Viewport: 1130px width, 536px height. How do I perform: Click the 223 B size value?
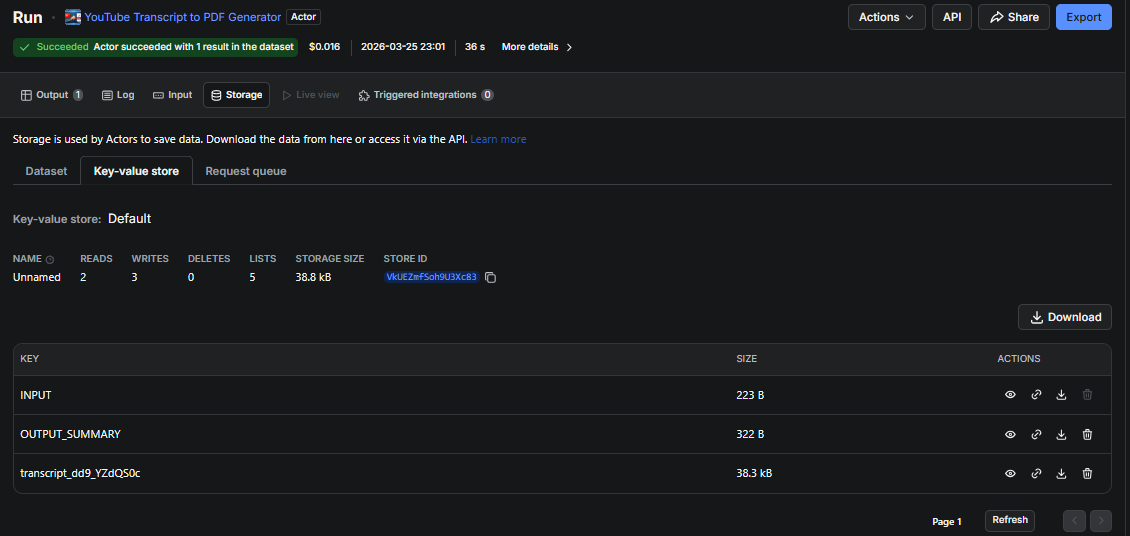749,396
